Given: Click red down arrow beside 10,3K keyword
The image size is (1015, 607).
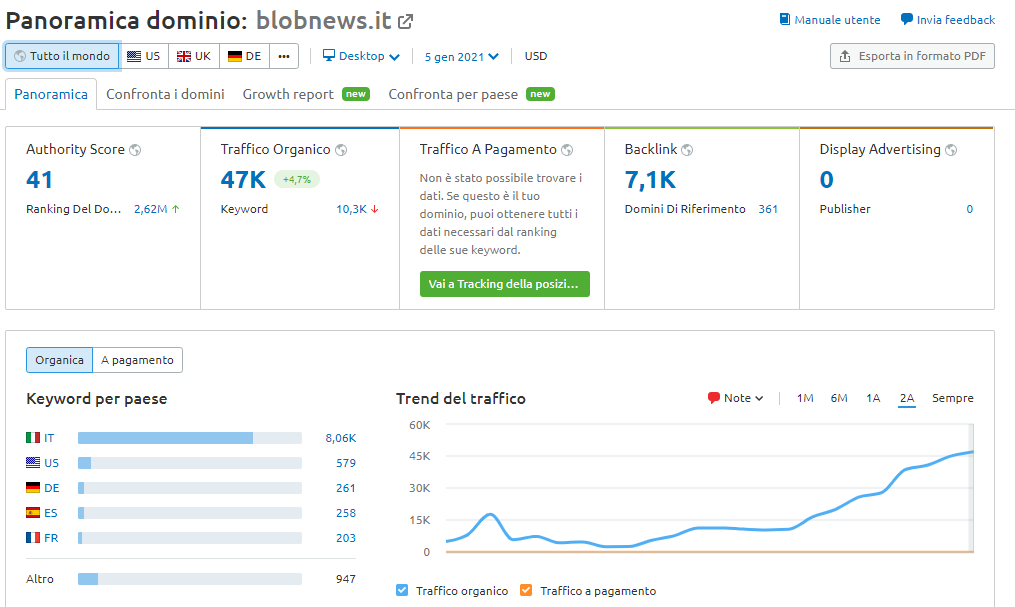Looking at the screenshot, I should 374,209.
